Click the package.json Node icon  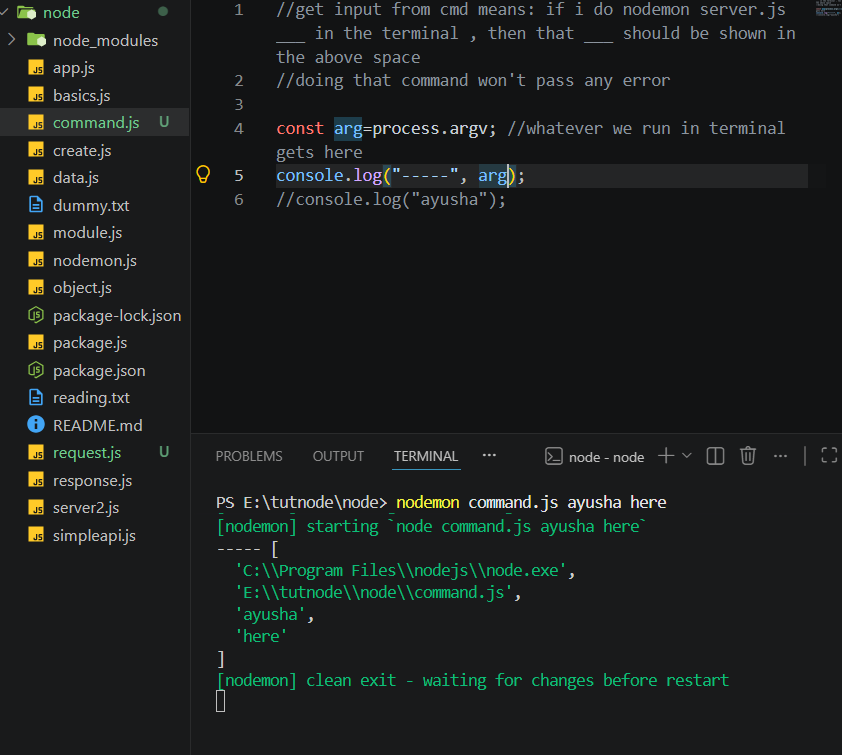(x=36, y=370)
